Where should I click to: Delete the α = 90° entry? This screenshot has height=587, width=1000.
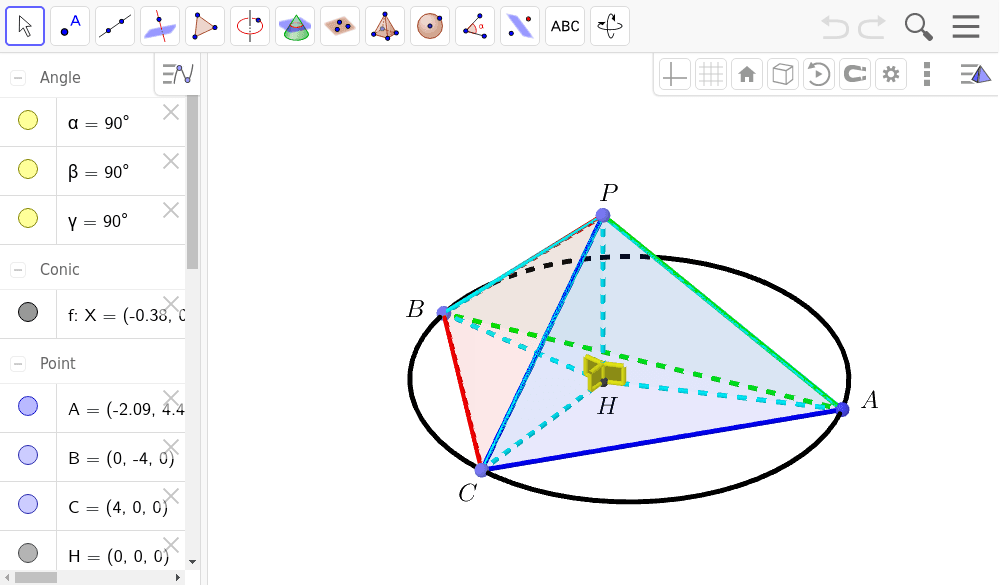coord(171,112)
